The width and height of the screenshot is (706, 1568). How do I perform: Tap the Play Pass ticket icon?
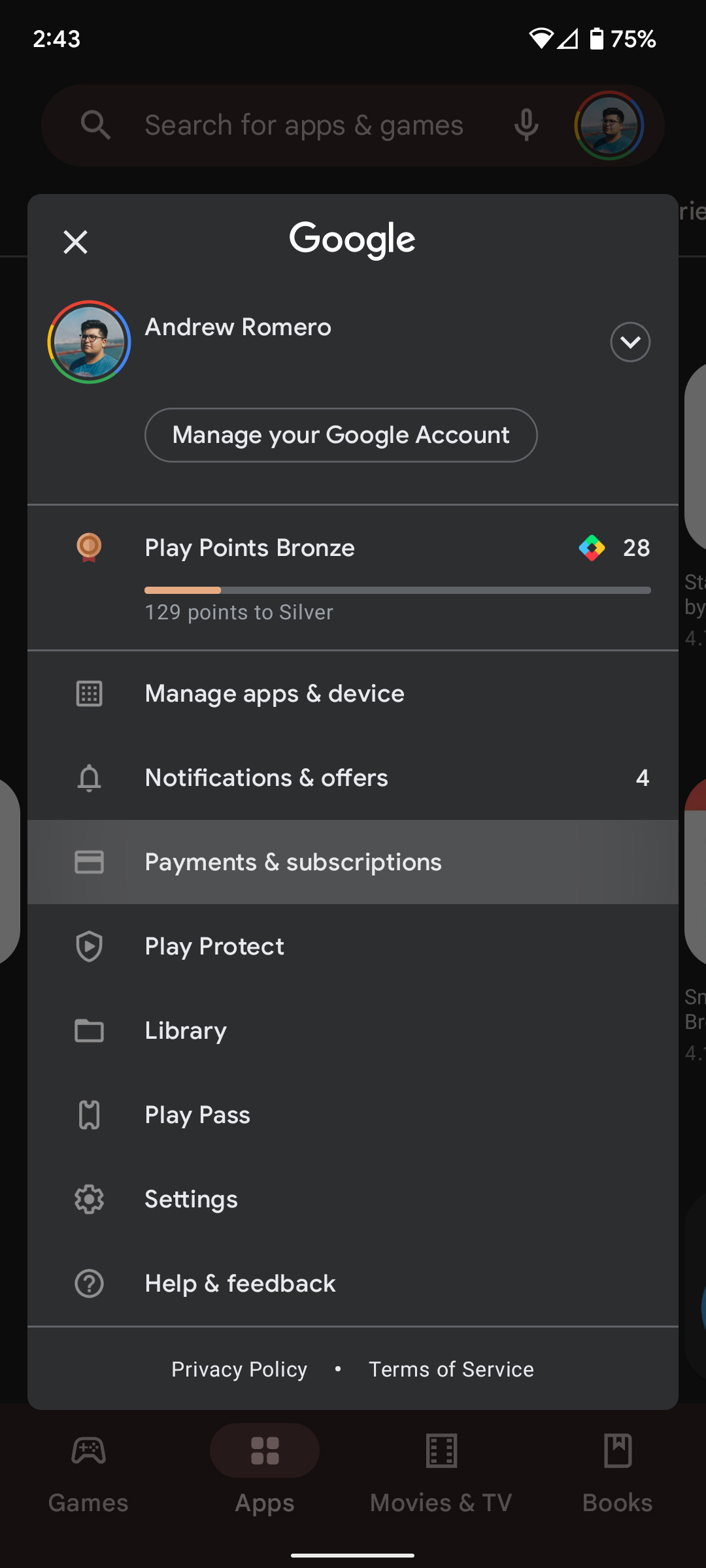pos(89,1115)
